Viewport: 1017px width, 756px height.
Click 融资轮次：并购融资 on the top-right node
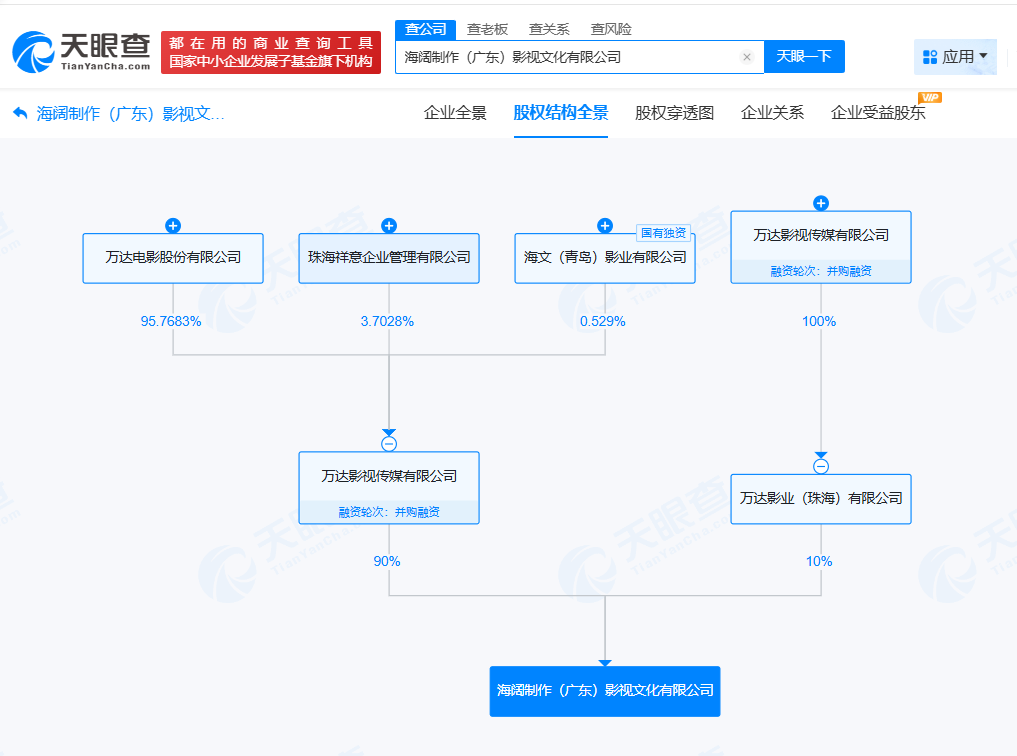(821, 271)
